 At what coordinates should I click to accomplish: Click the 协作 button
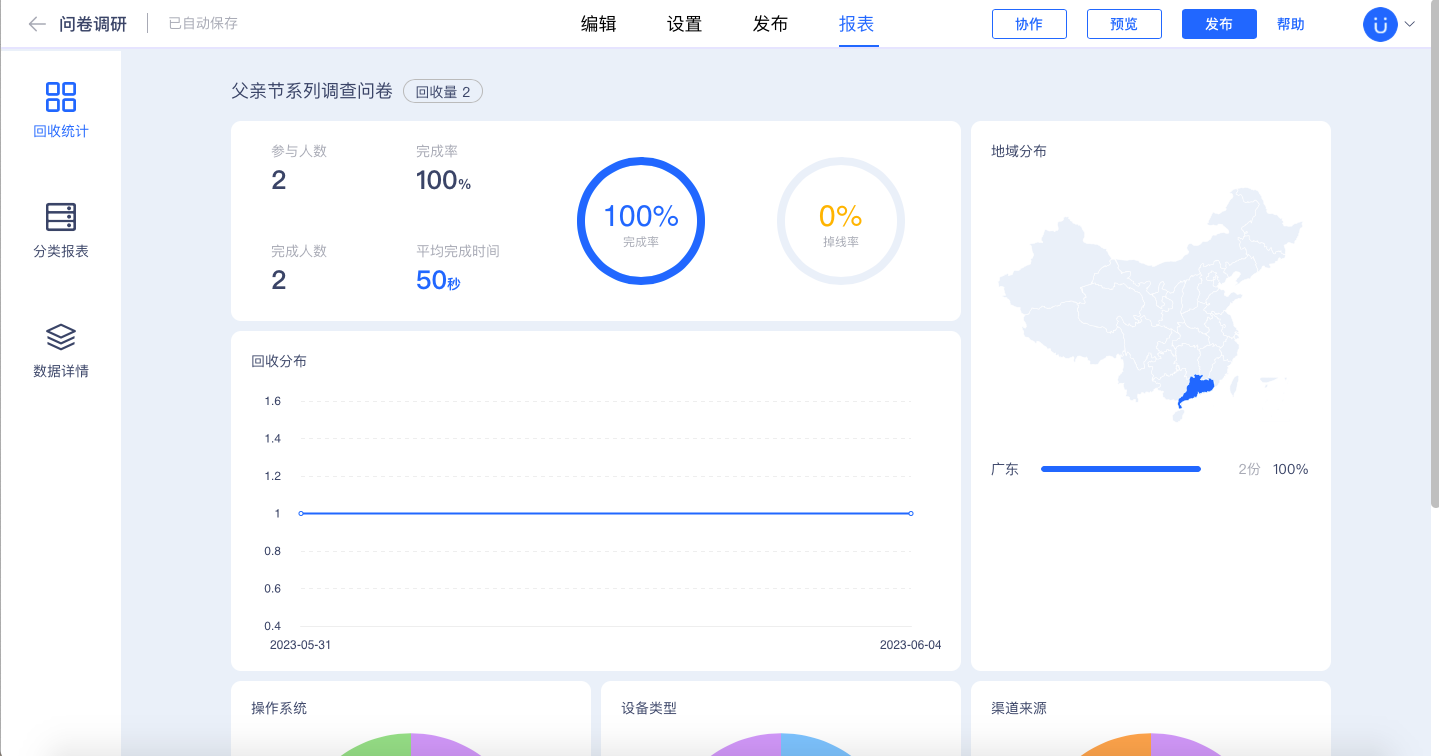[x=1029, y=24]
